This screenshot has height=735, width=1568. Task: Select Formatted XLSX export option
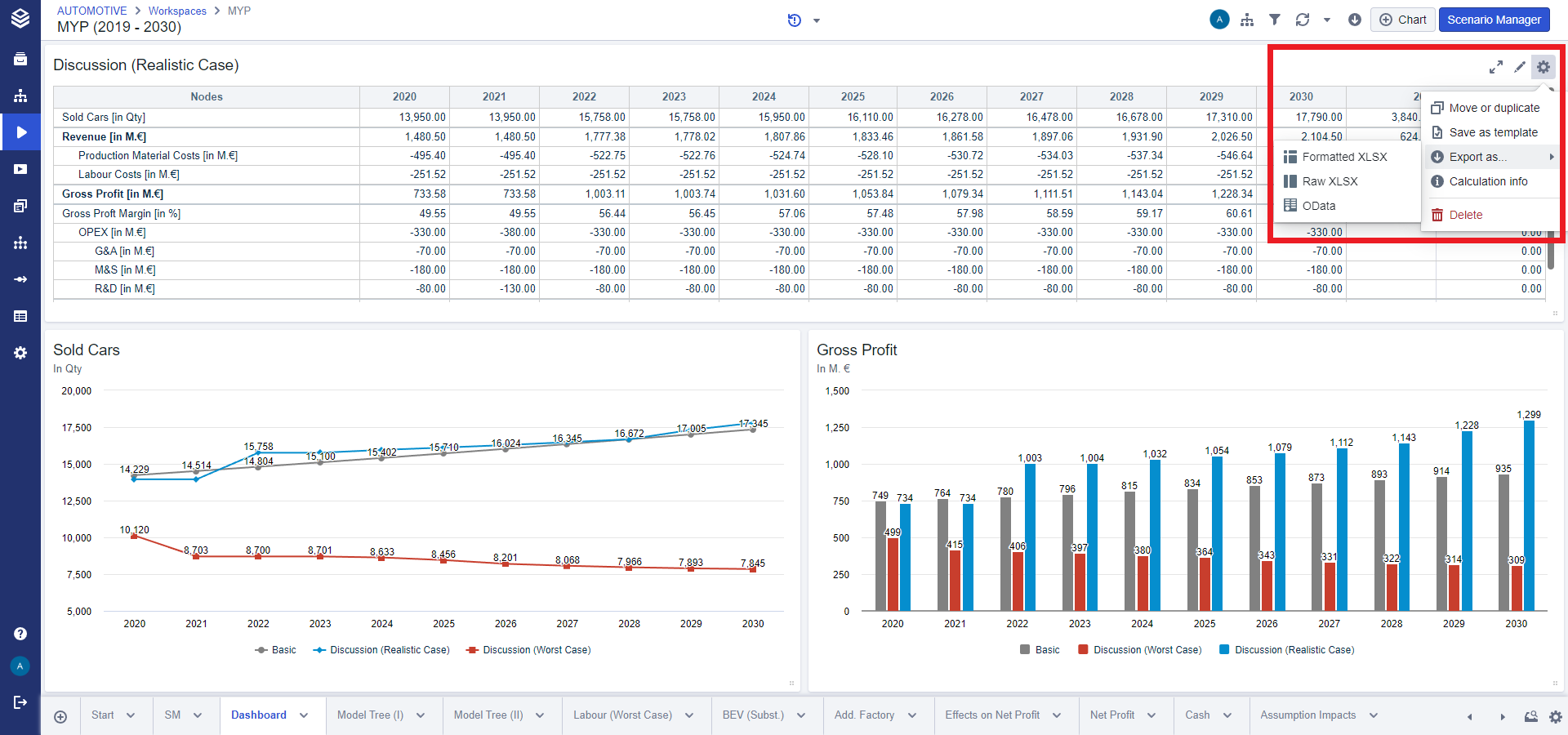point(1343,157)
